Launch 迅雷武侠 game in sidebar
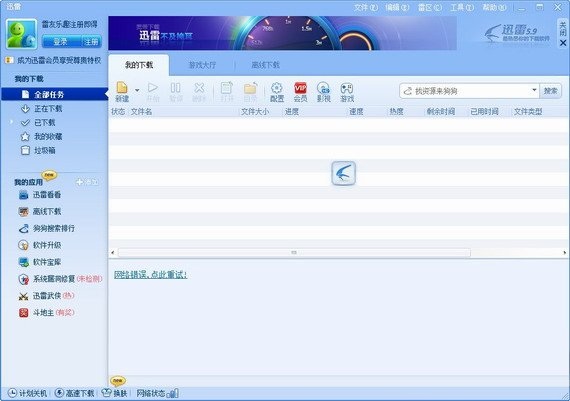This screenshot has height=401, width=570. (46, 296)
